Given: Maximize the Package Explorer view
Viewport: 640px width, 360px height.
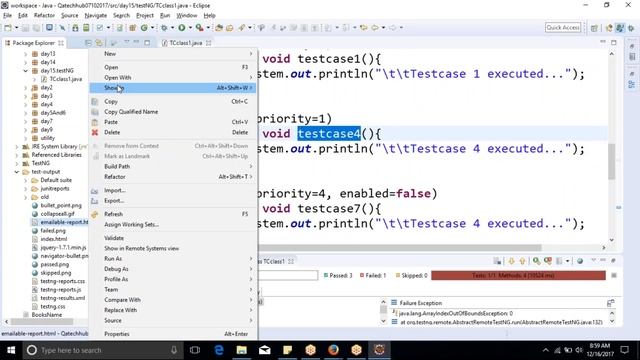Looking at the screenshot, I should click(147, 42).
